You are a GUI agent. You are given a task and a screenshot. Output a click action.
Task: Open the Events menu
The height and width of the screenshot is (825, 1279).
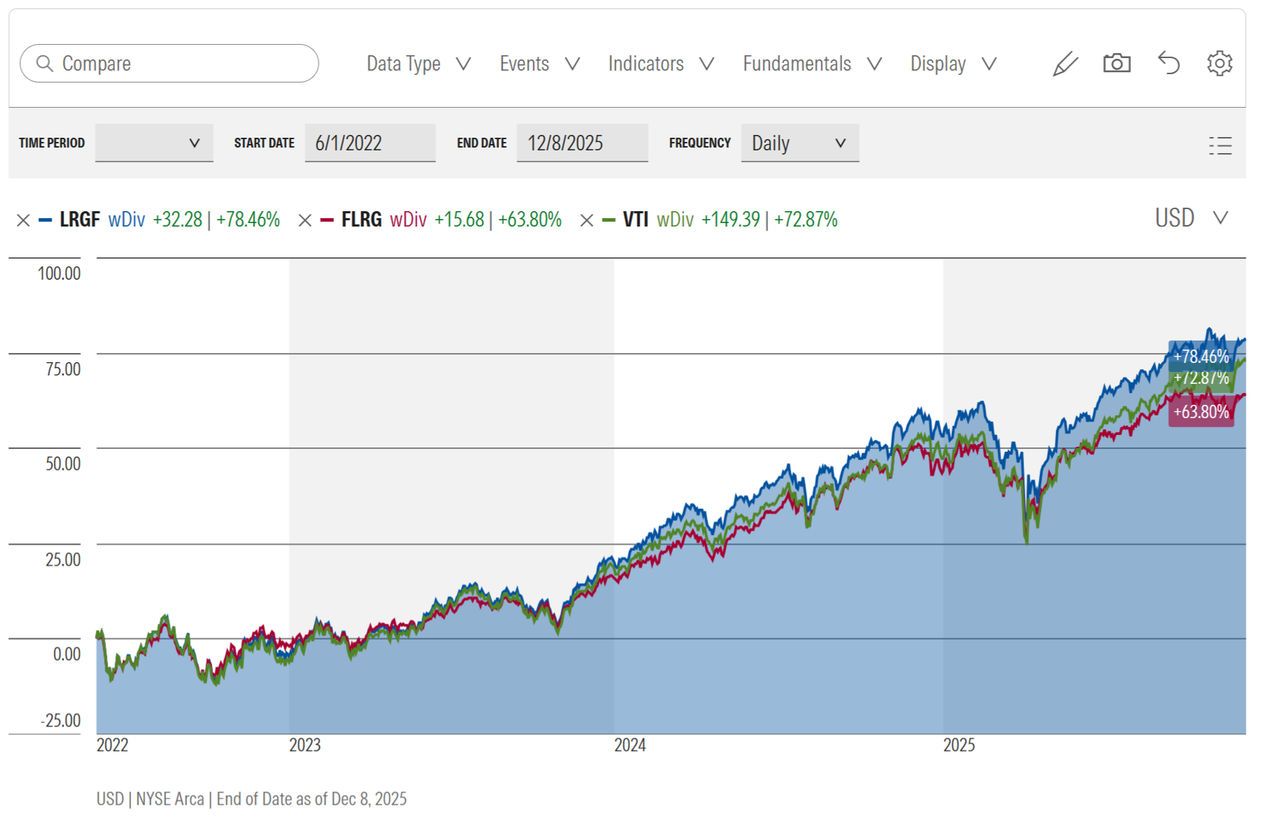click(539, 63)
